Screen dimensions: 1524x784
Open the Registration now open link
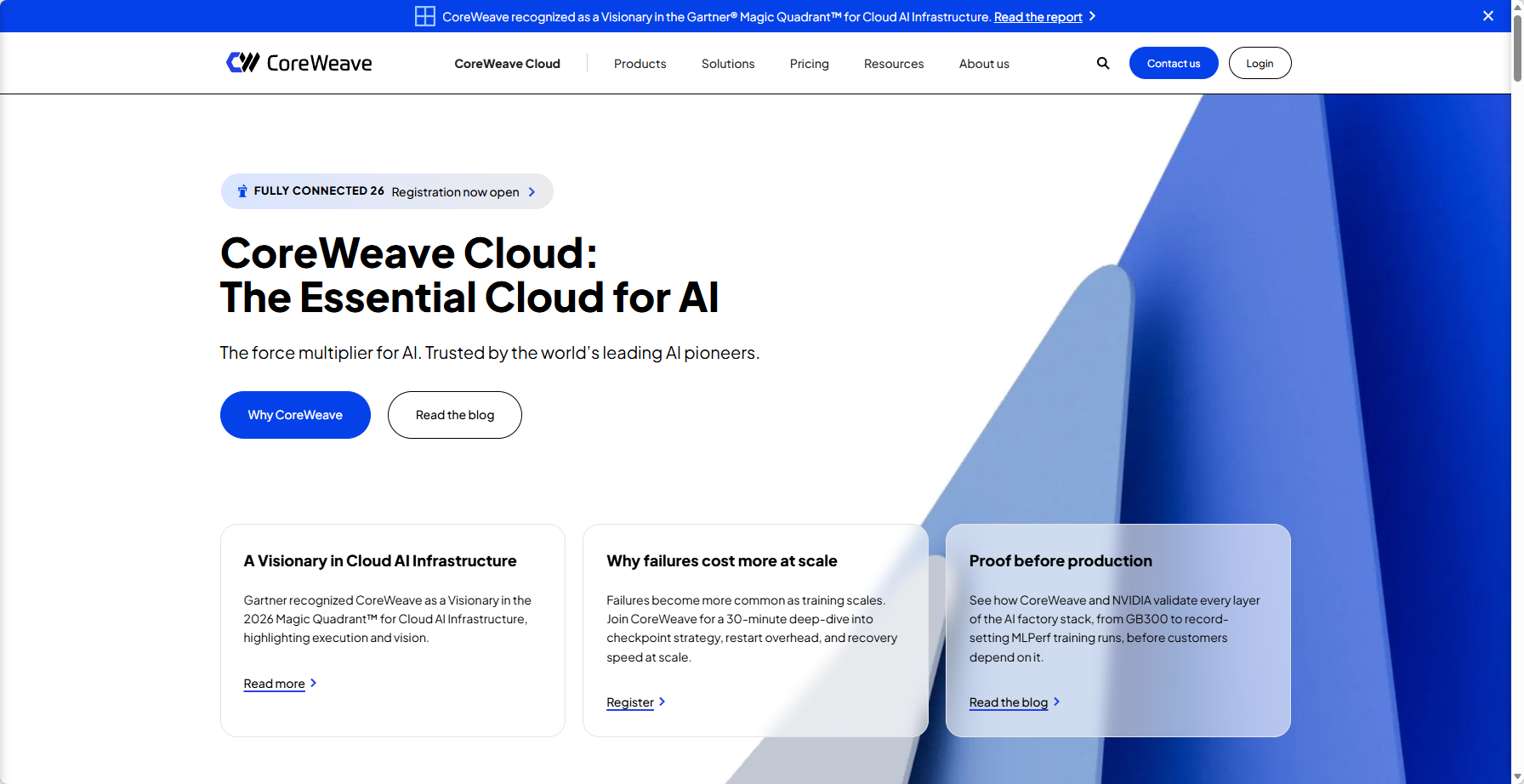(x=455, y=192)
